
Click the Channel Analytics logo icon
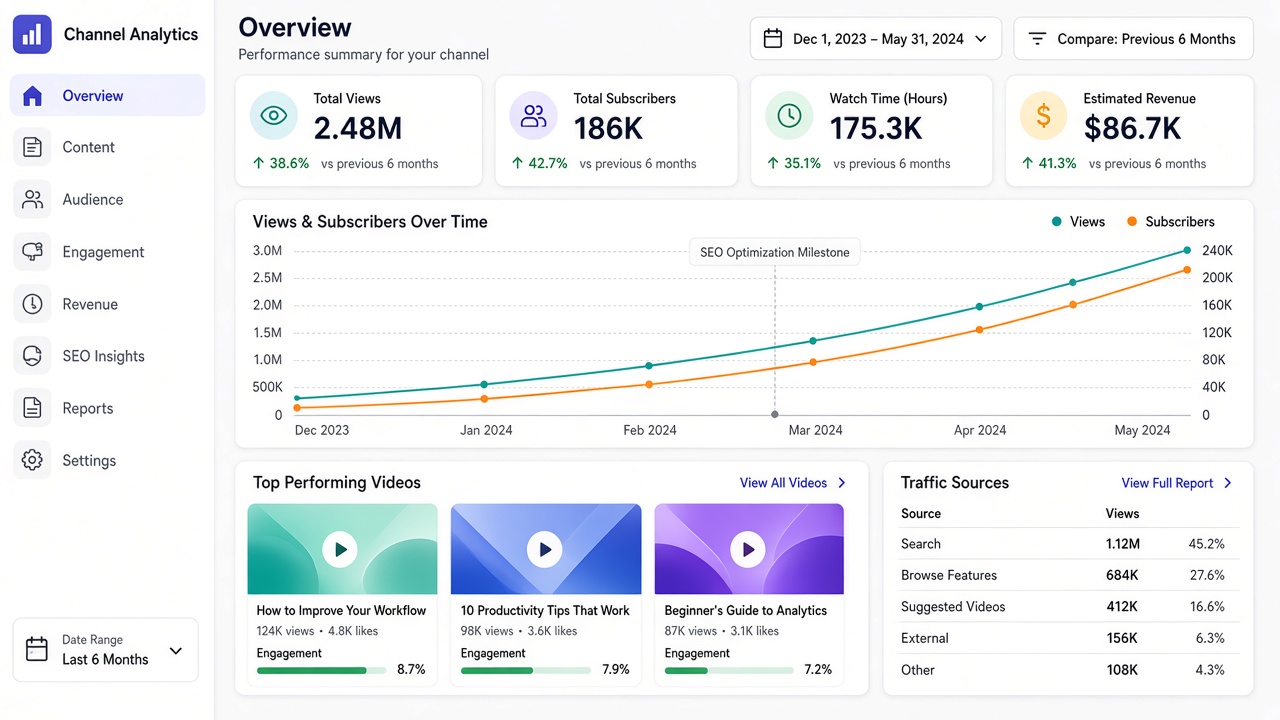pyautogui.click(x=32, y=34)
